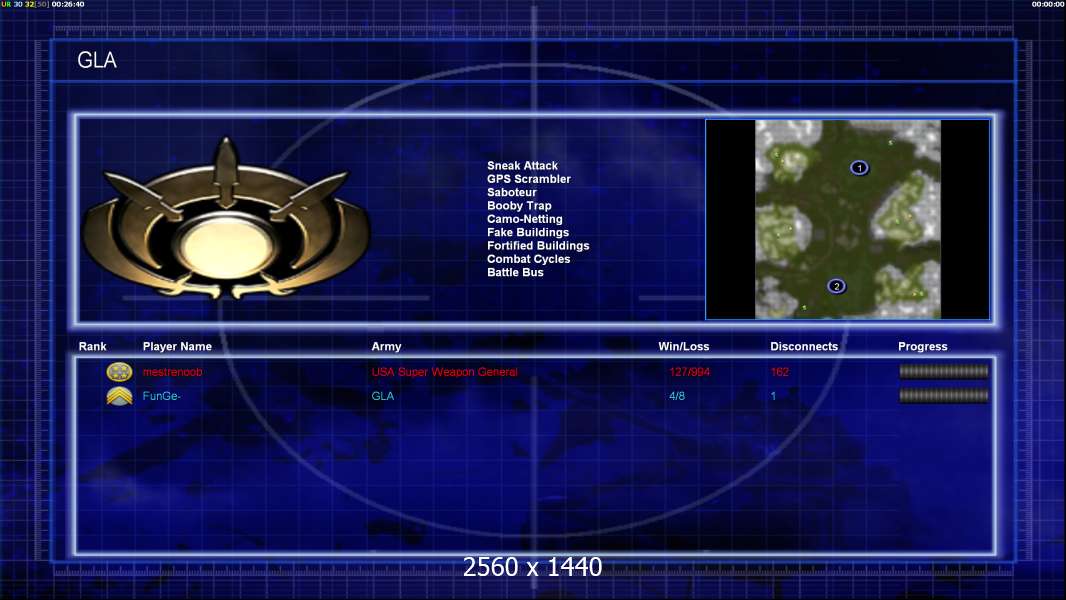Select GPS Scrambler in ability list
The height and width of the screenshot is (600, 1066).
[528, 179]
